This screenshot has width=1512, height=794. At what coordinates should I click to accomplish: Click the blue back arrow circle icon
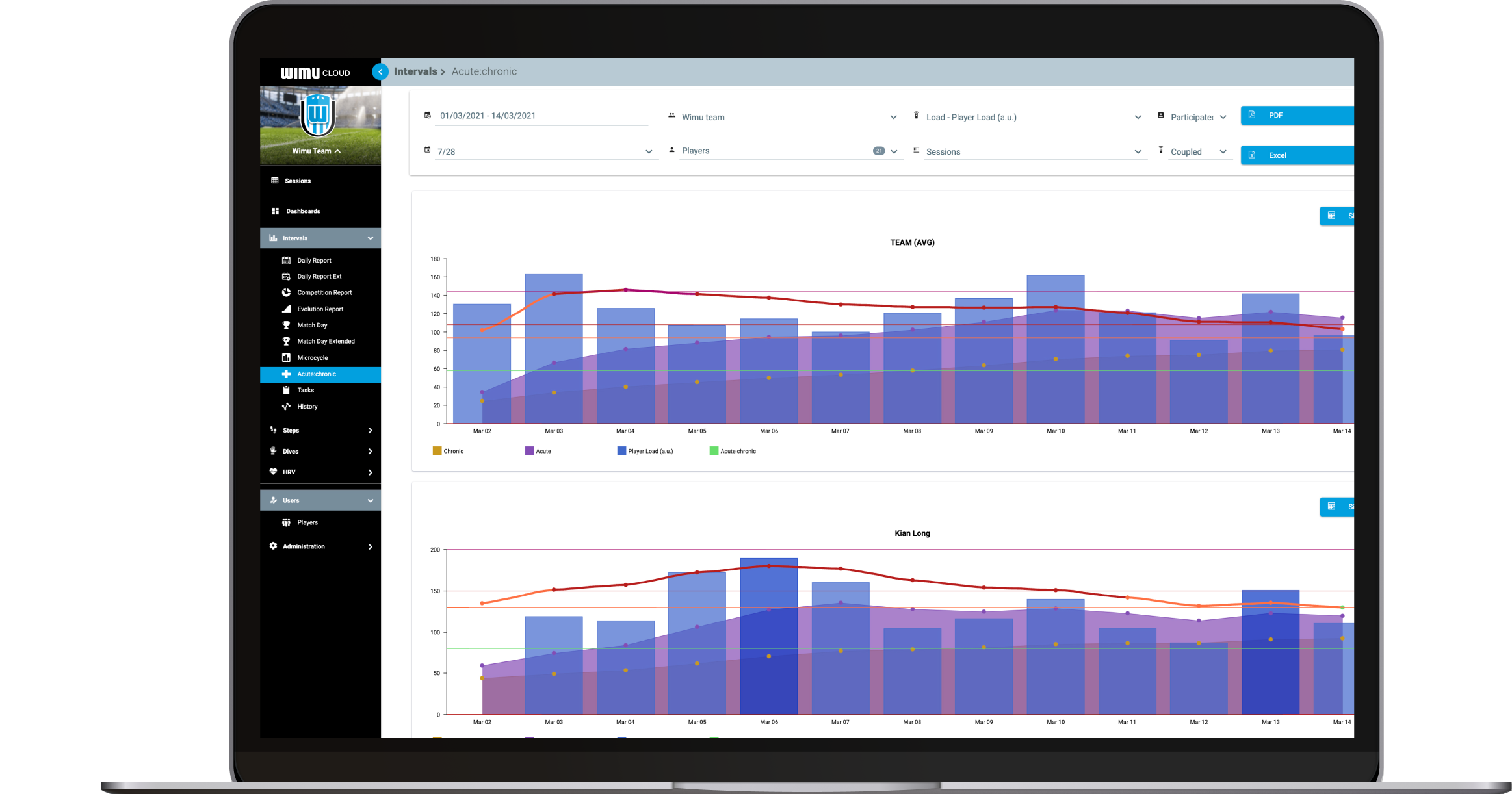(380, 72)
